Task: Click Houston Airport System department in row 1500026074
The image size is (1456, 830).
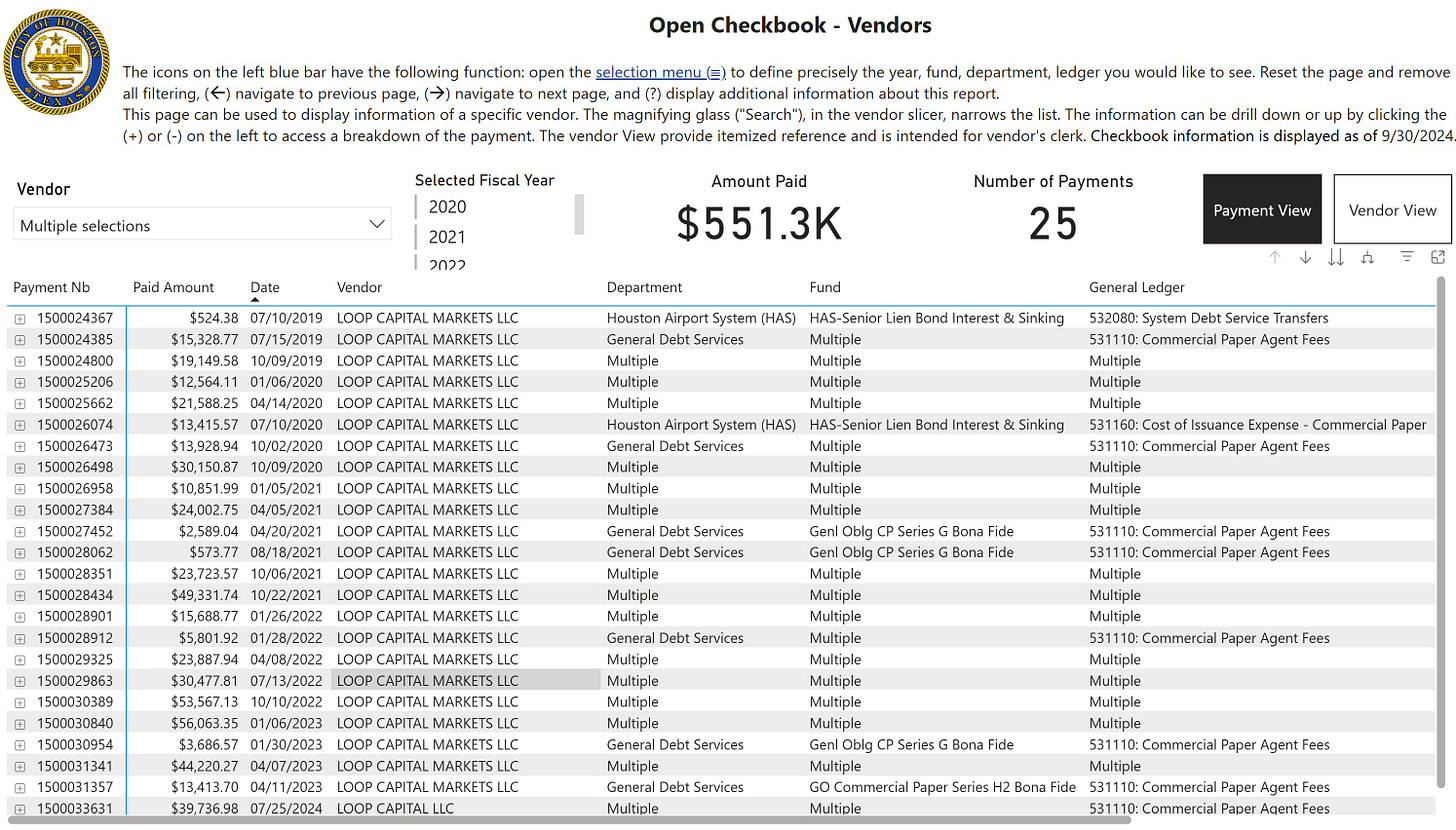Action: [702, 425]
